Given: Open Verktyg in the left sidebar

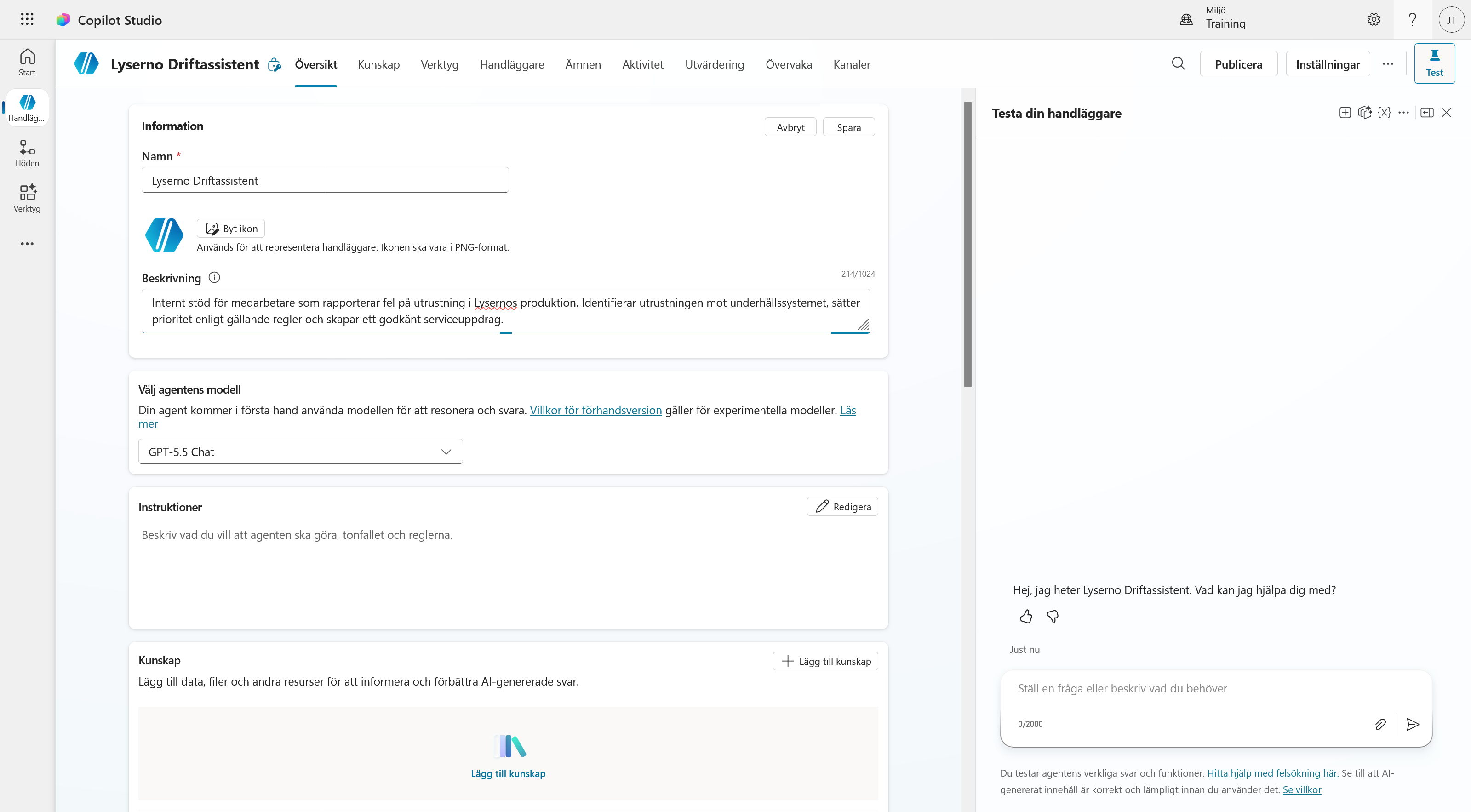Looking at the screenshot, I should [x=27, y=198].
